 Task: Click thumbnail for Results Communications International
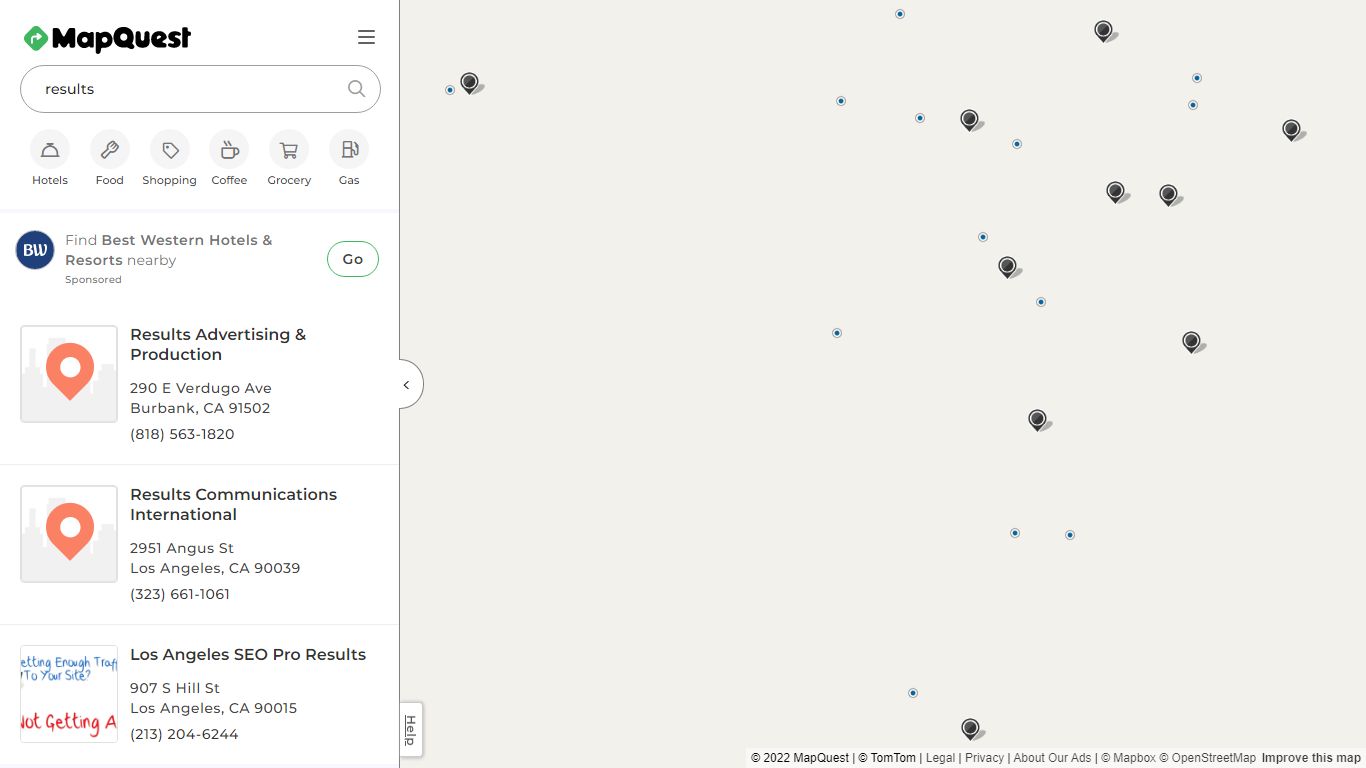pyautogui.click(x=69, y=534)
